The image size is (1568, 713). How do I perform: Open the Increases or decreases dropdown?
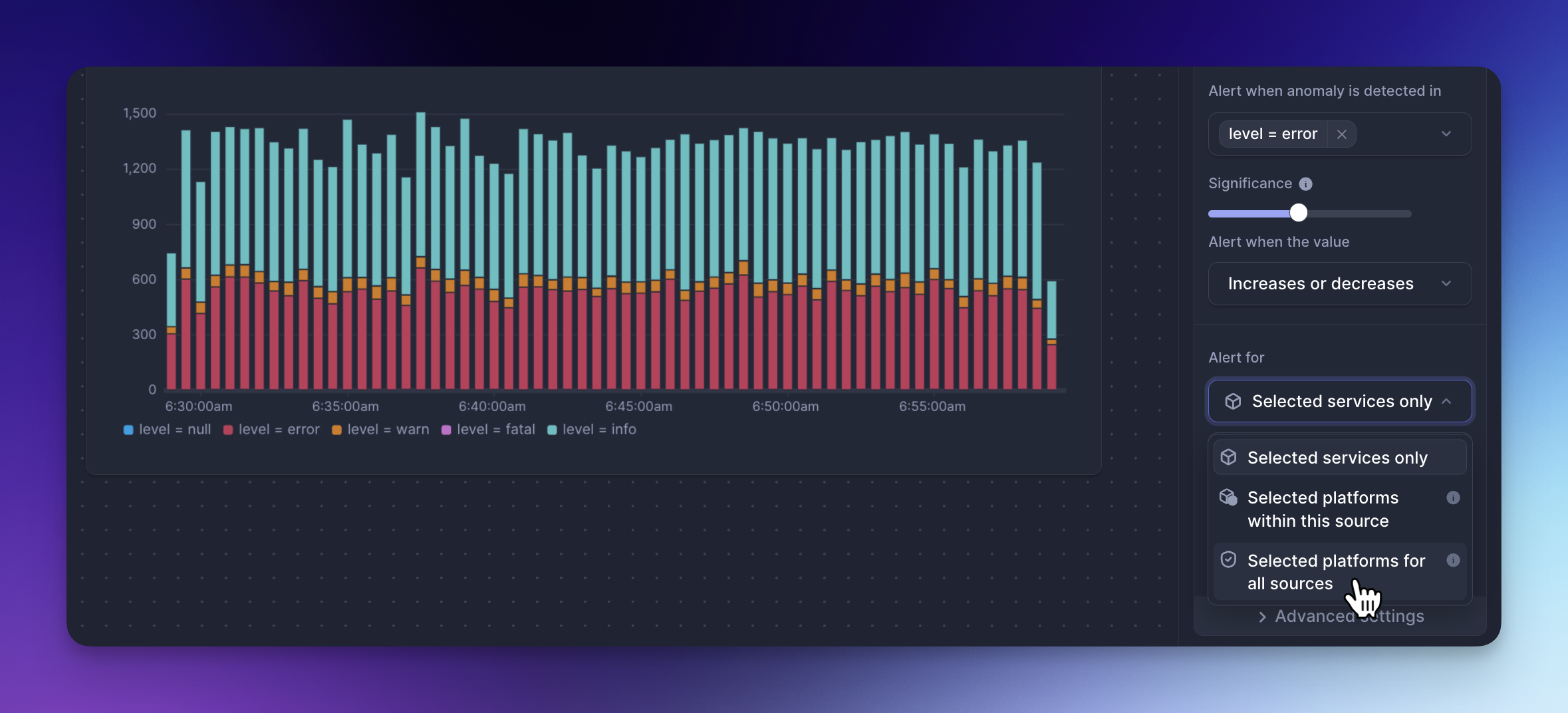(x=1340, y=284)
